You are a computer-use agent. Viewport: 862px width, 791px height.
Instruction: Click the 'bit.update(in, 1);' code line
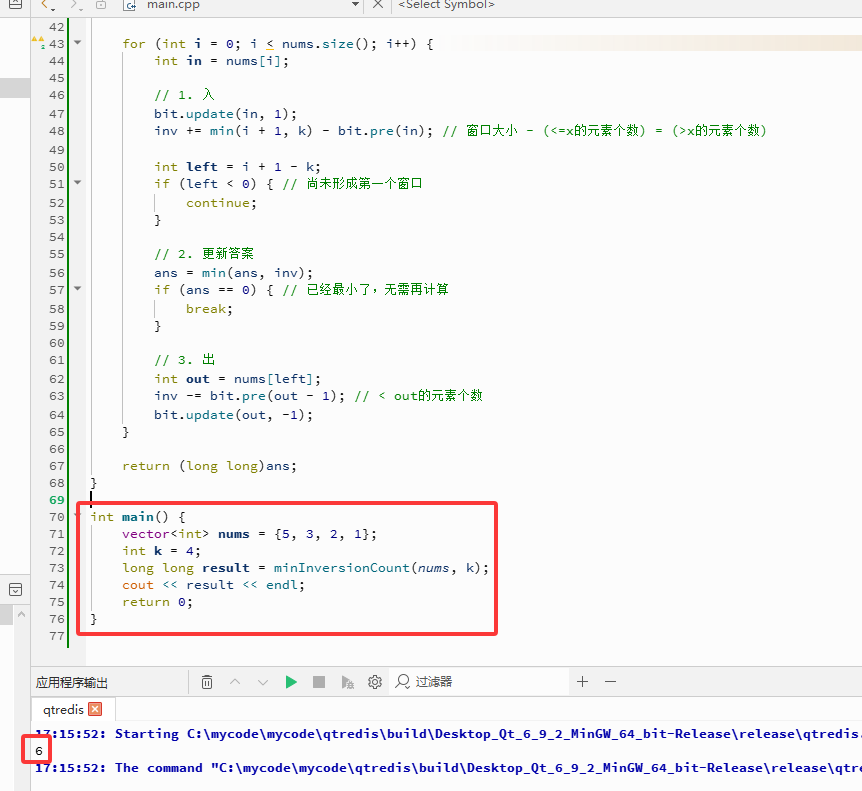tap(225, 114)
